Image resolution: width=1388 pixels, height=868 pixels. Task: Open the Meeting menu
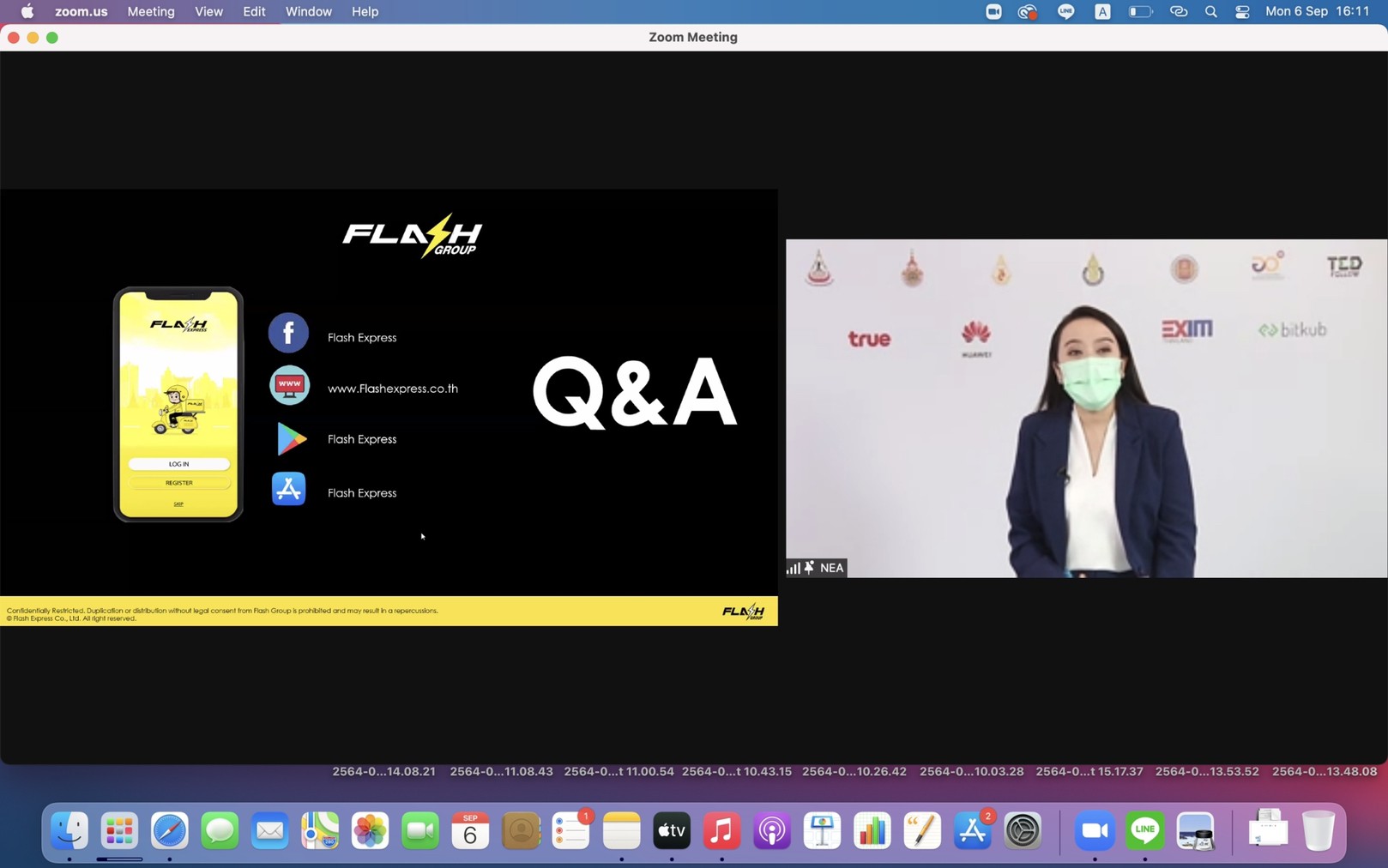click(151, 12)
